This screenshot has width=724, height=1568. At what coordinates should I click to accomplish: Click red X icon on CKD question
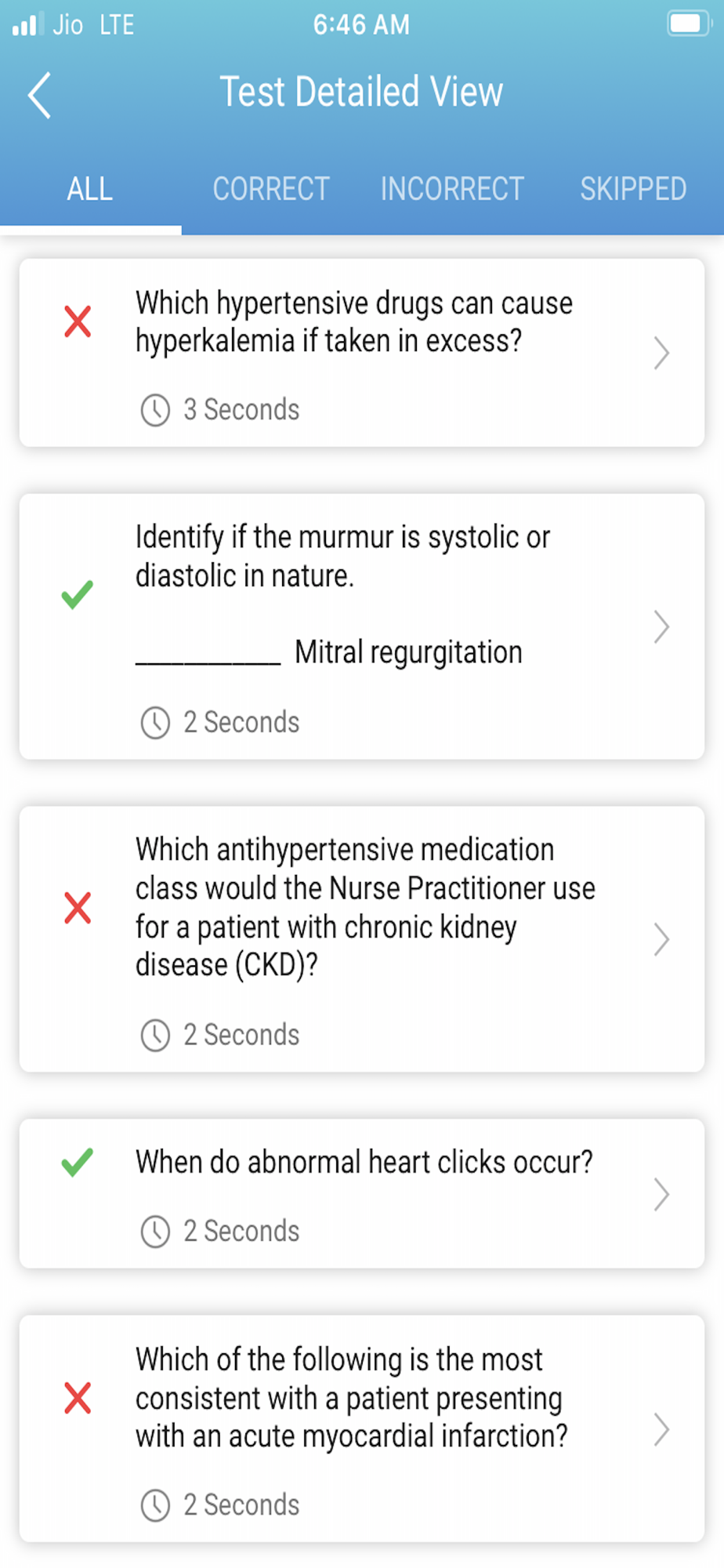[78, 908]
